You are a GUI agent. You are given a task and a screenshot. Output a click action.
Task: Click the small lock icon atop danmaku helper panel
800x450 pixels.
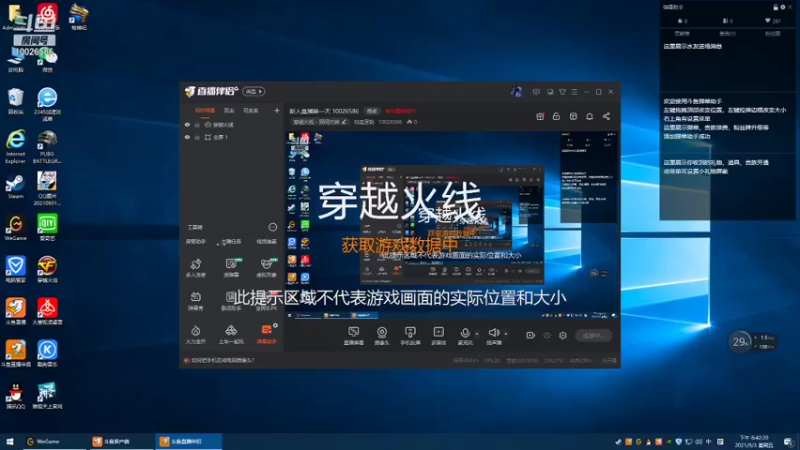(x=776, y=7)
